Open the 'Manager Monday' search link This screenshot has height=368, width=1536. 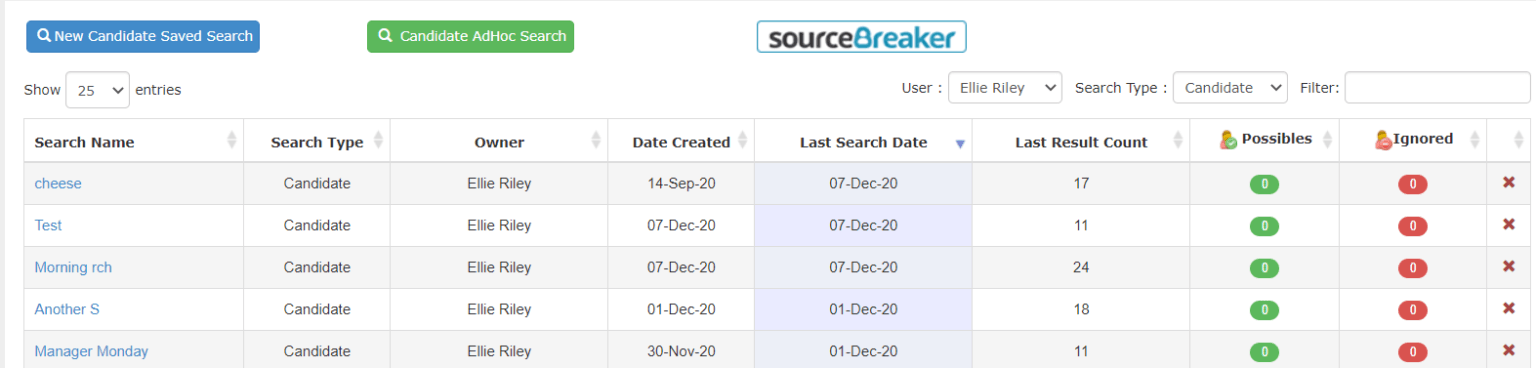[x=91, y=351]
